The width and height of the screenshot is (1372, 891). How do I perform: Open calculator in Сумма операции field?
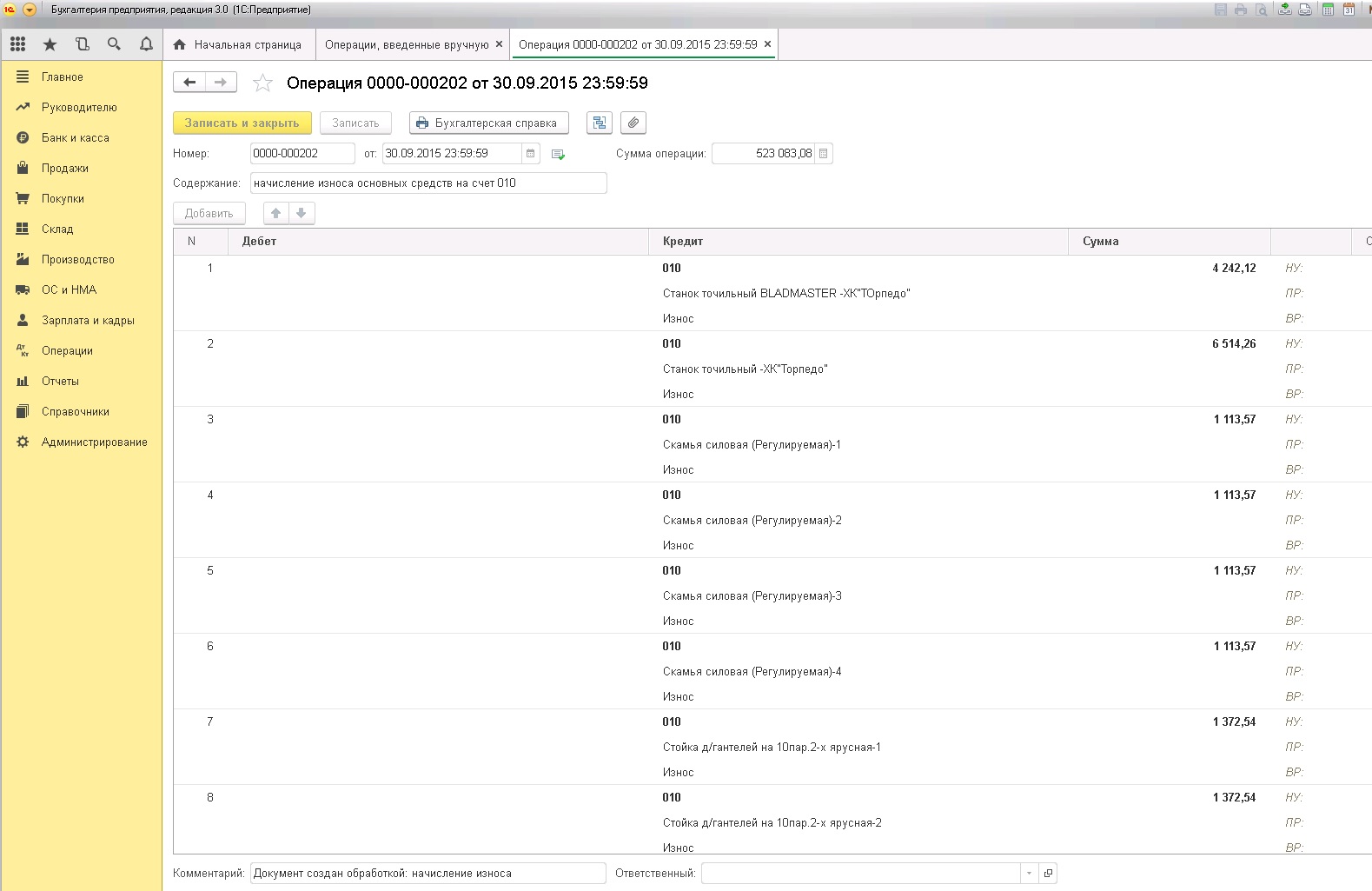click(824, 154)
